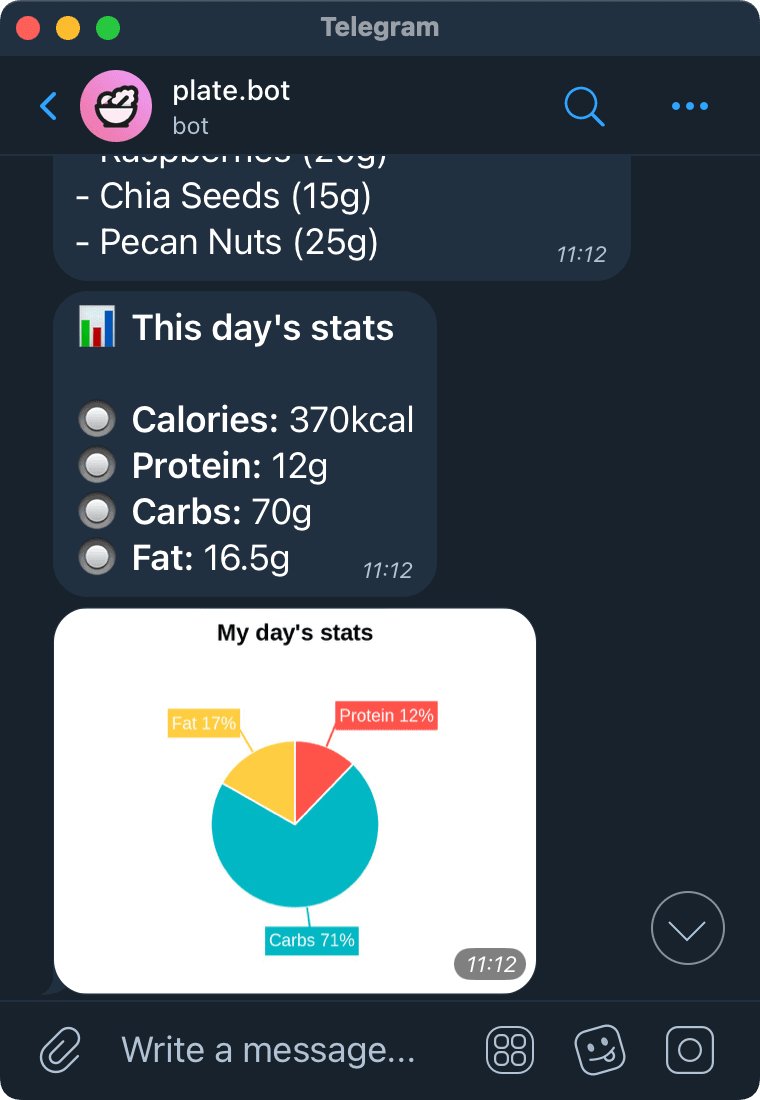Click Telegram in the window title bar
The width and height of the screenshot is (760, 1100).
coord(380,27)
